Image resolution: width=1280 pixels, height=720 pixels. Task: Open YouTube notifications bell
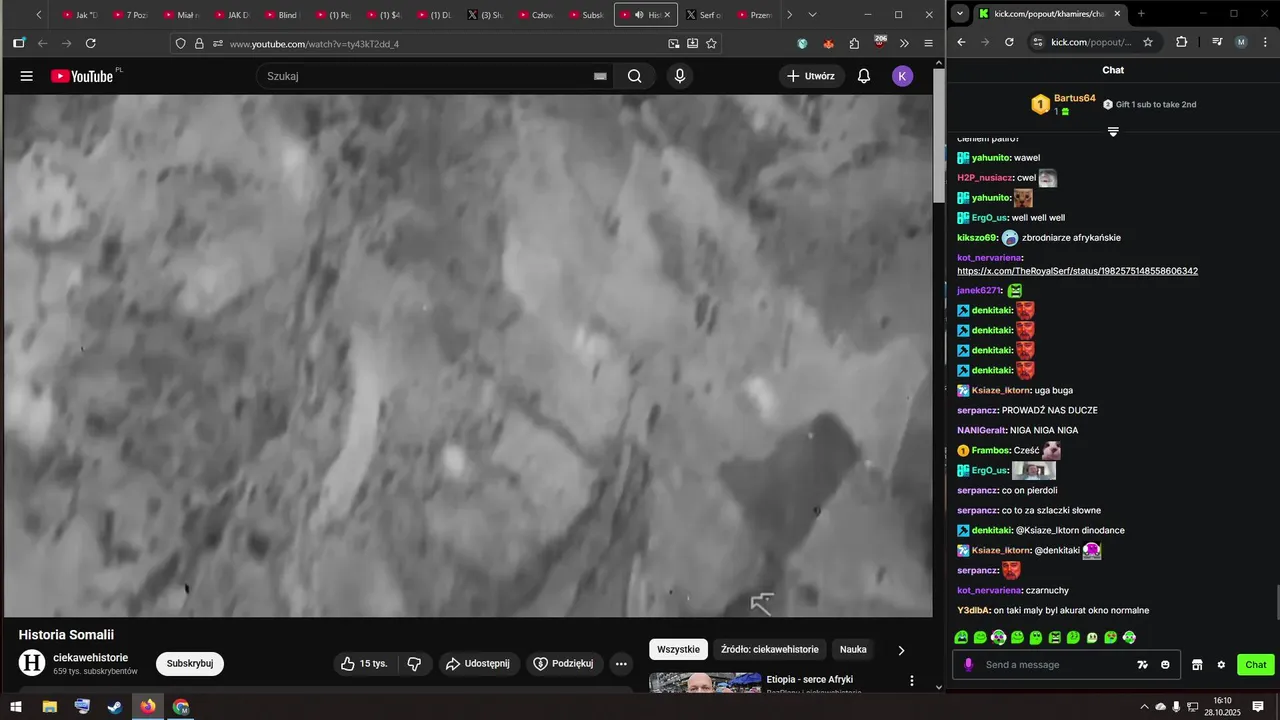(864, 76)
